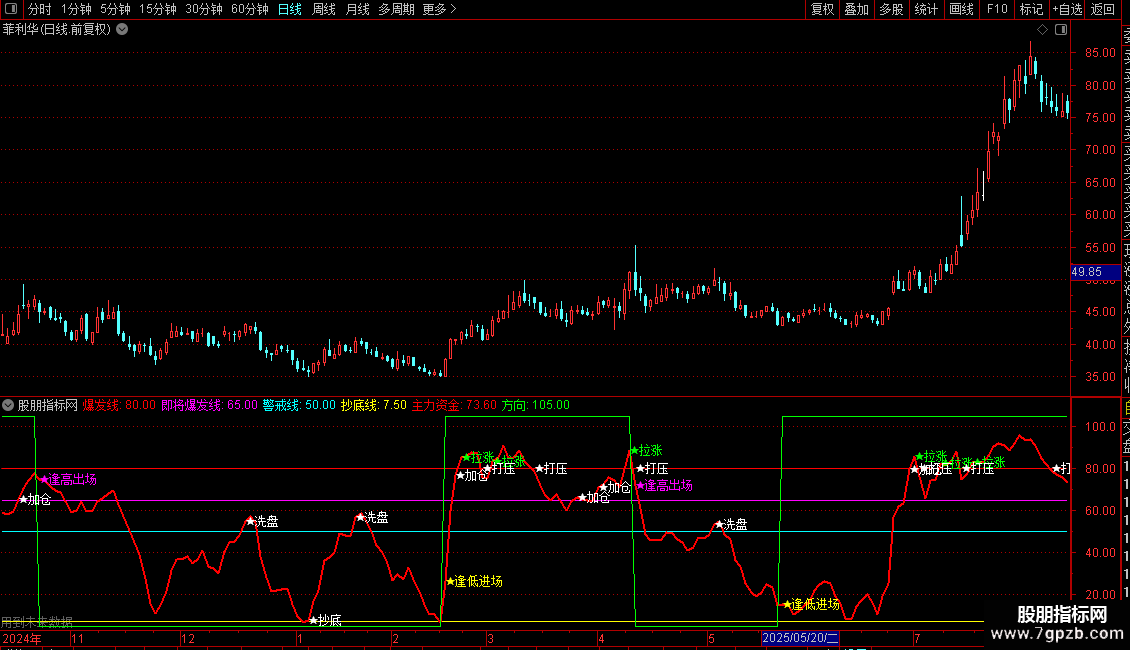
Task: Switch to 周线 weekly tab
Action: click(324, 9)
